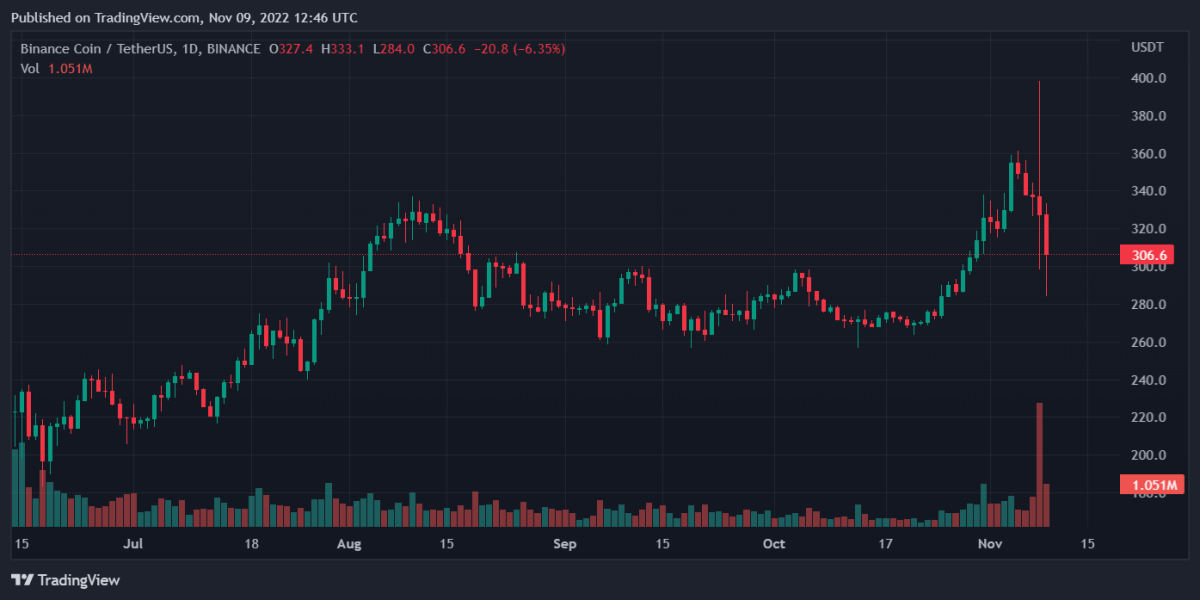Image resolution: width=1200 pixels, height=600 pixels.
Task: Click the 280.0 price axis label
Action: click(x=1147, y=305)
